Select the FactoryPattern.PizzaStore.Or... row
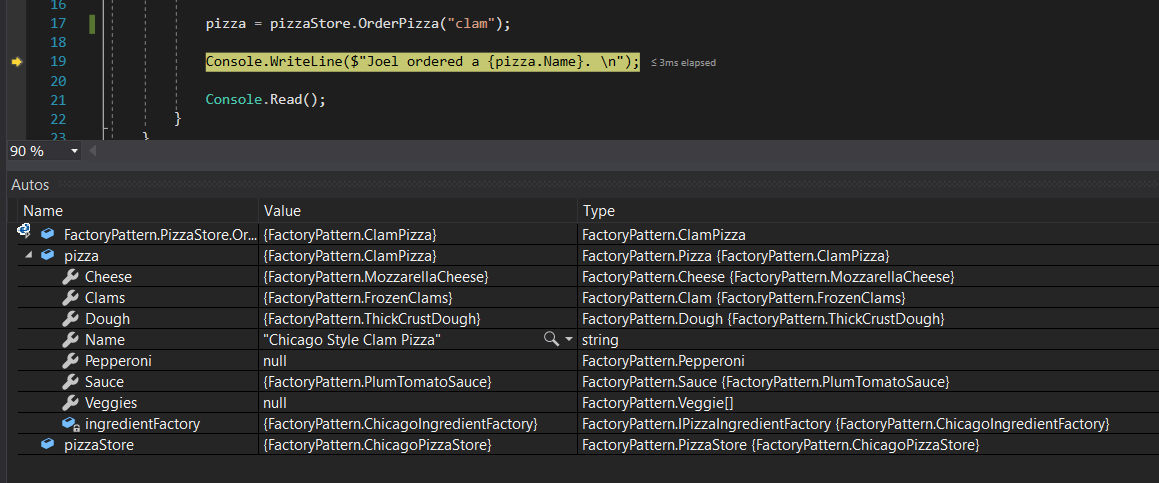Image resolution: width=1159 pixels, height=483 pixels. 588,234
